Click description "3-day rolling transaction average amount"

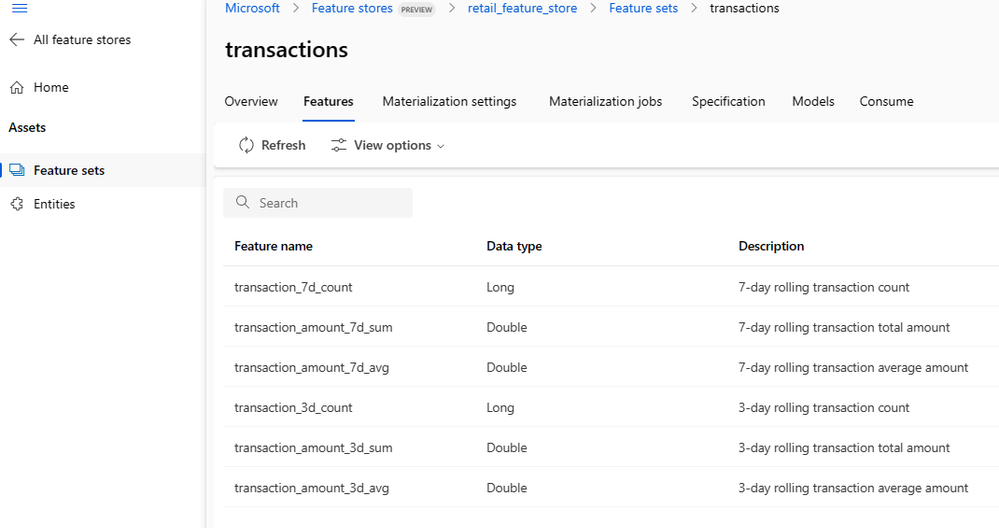tap(853, 488)
